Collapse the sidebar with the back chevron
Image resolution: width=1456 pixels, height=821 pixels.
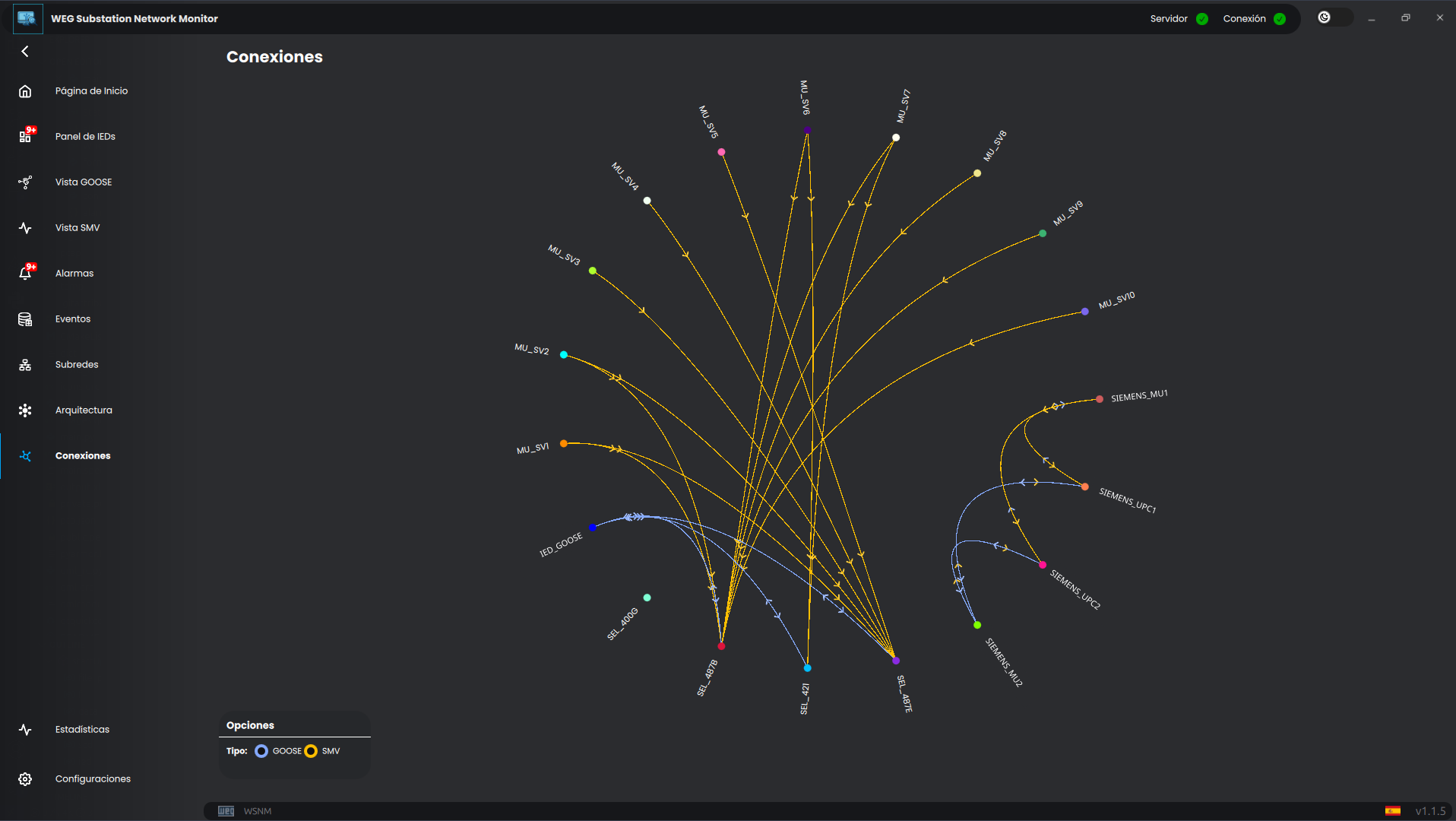pyautogui.click(x=25, y=52)
